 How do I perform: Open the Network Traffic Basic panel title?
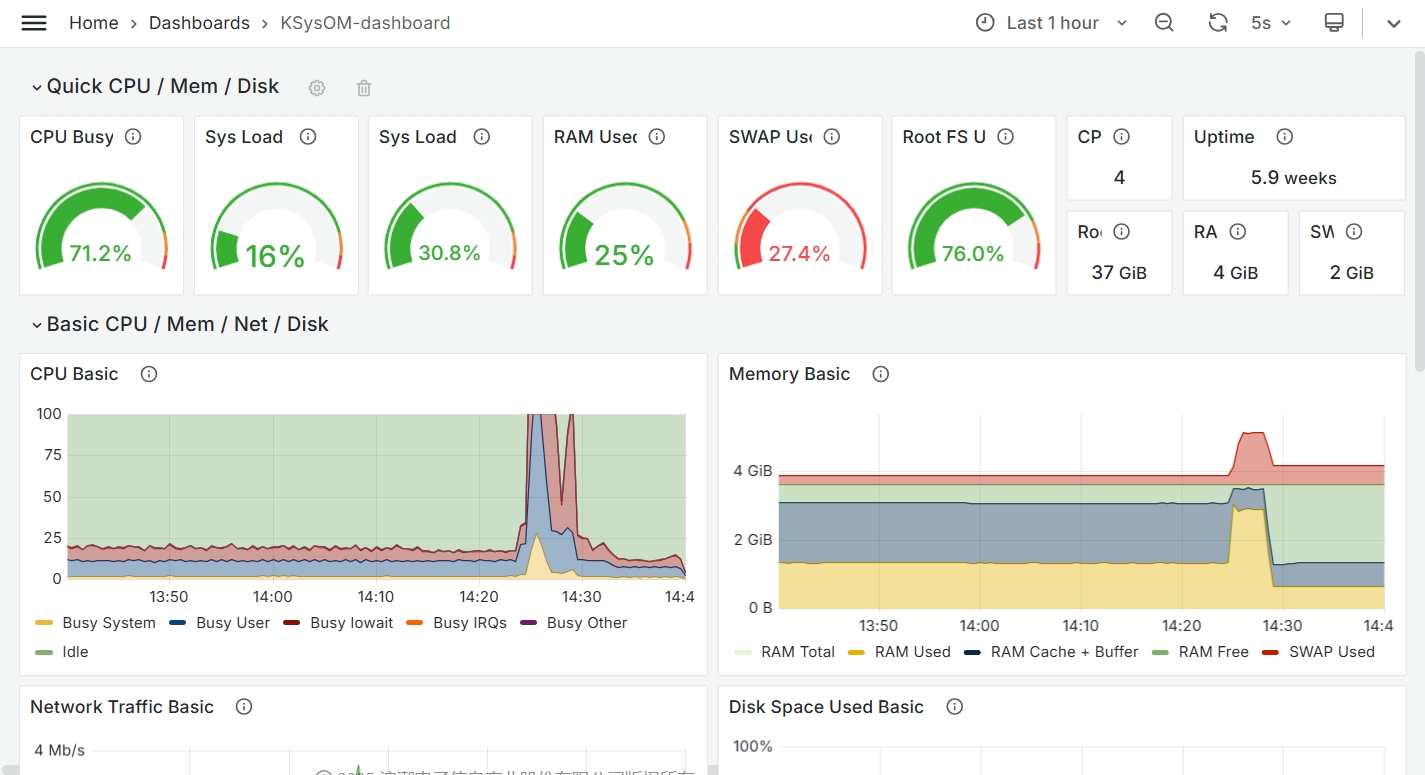pyautogui.click(x=122, y=707)
